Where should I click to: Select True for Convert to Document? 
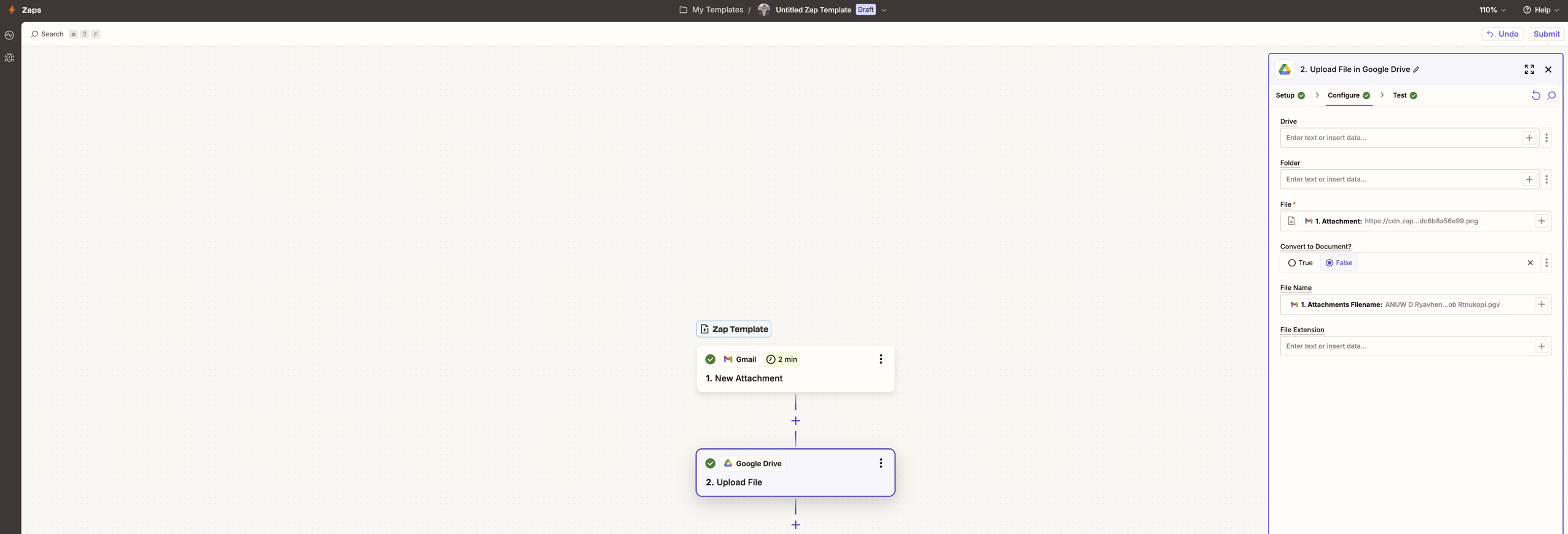1300,263
